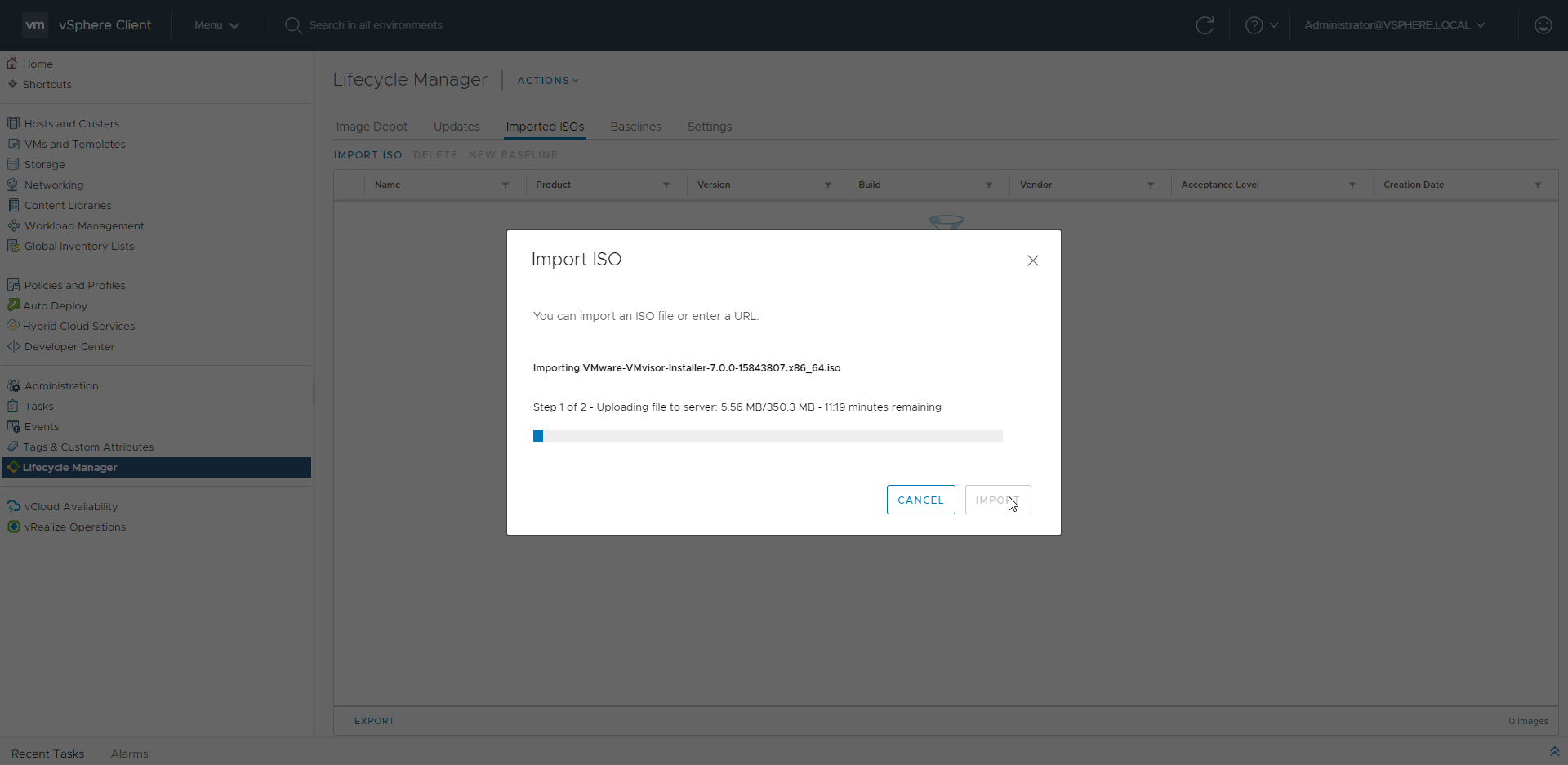Cancel the ISO import
Viewport: 1568px width, 765px height.
920,500
